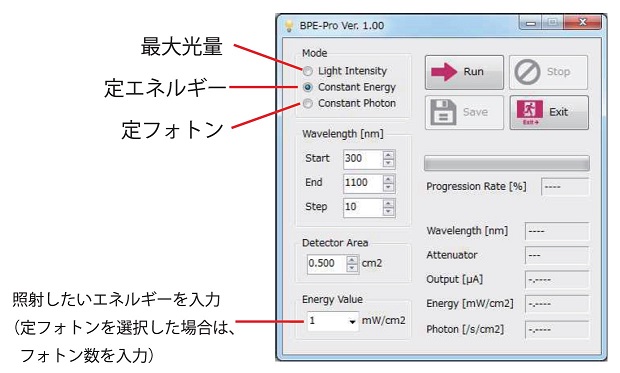Click the Run button with arrow icon
The width and height of the screenshot is (620, 373).
pos(464,72)
